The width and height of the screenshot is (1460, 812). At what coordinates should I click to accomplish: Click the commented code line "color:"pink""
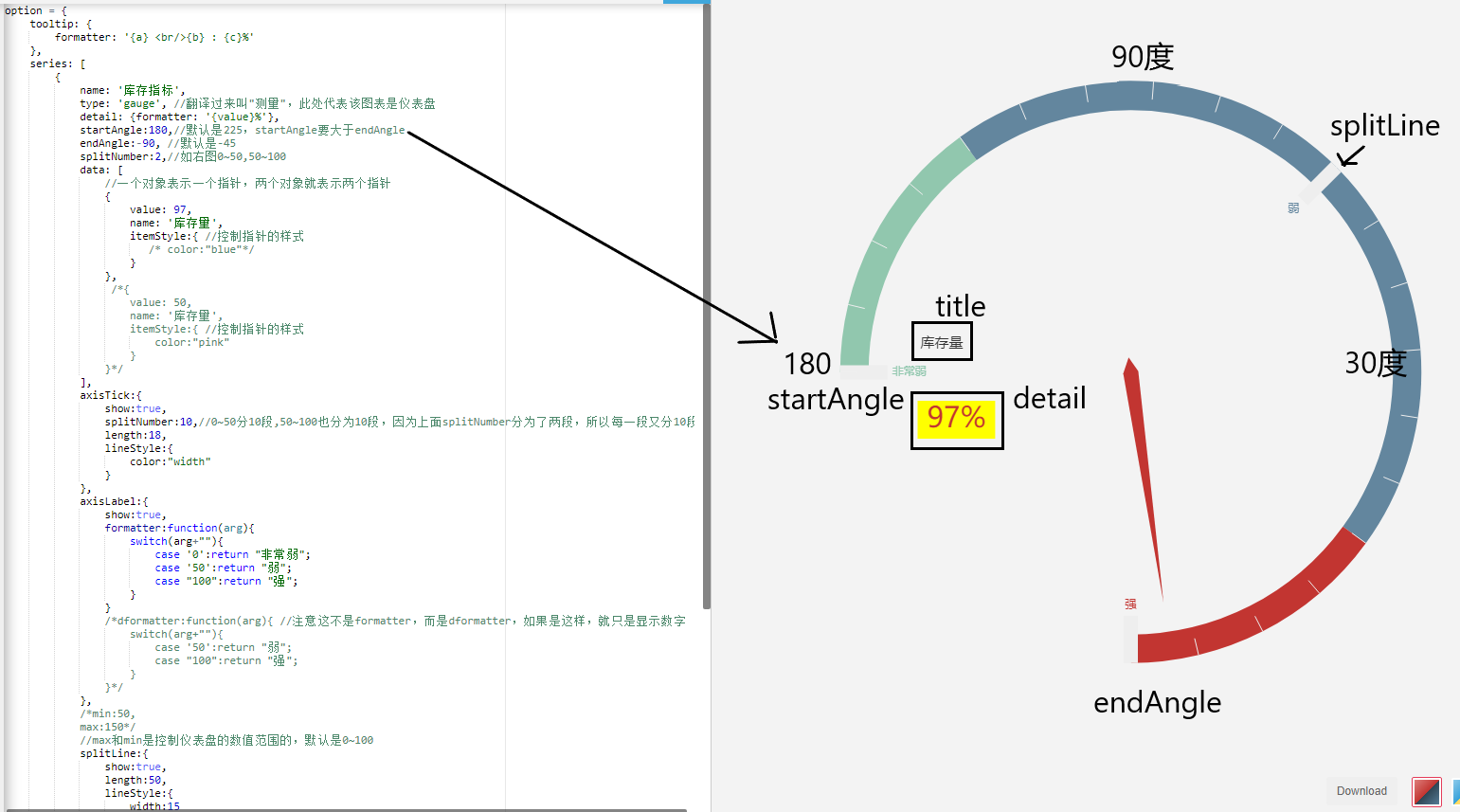tap(192, 342)
